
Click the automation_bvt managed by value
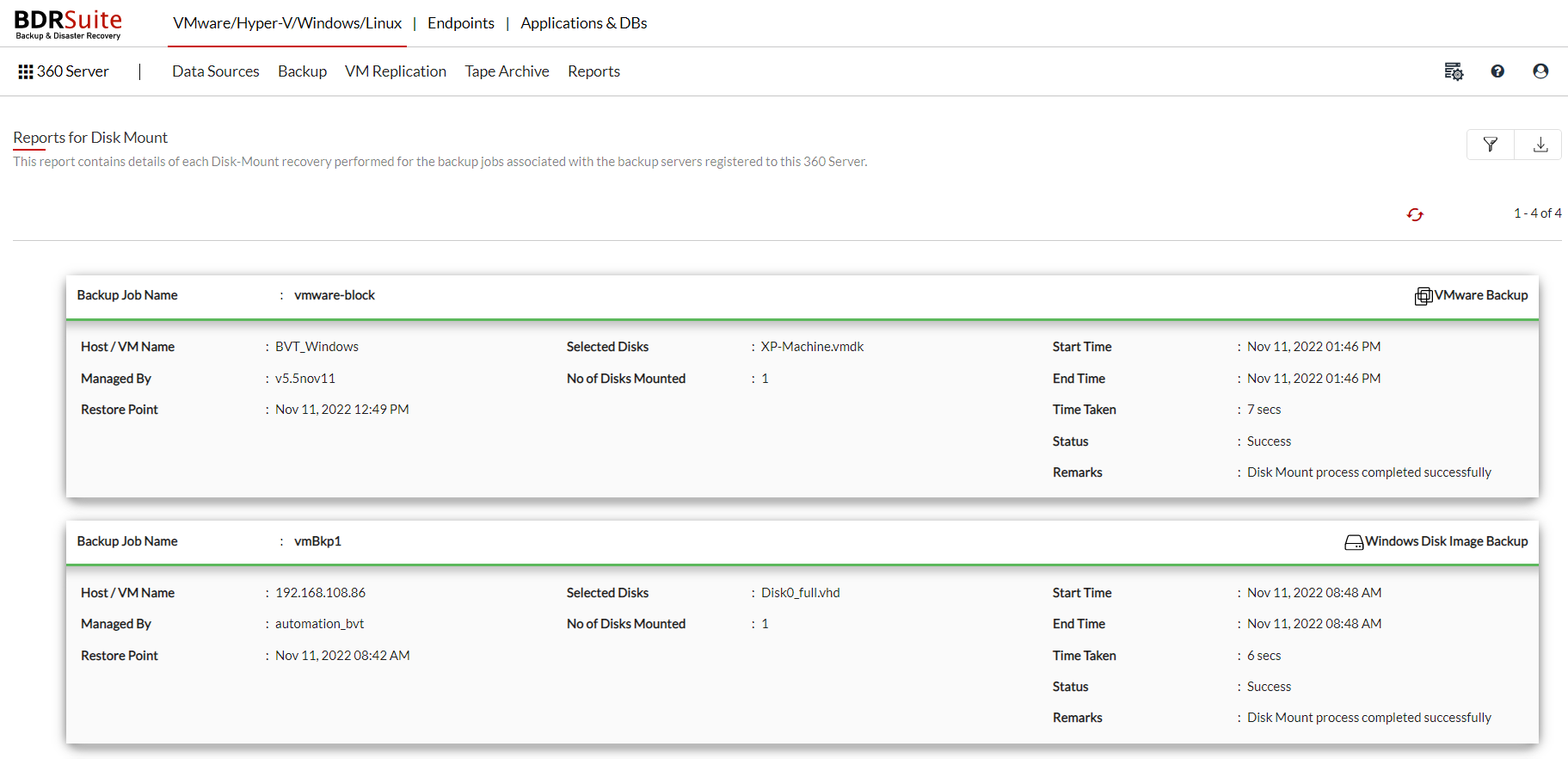319,624
